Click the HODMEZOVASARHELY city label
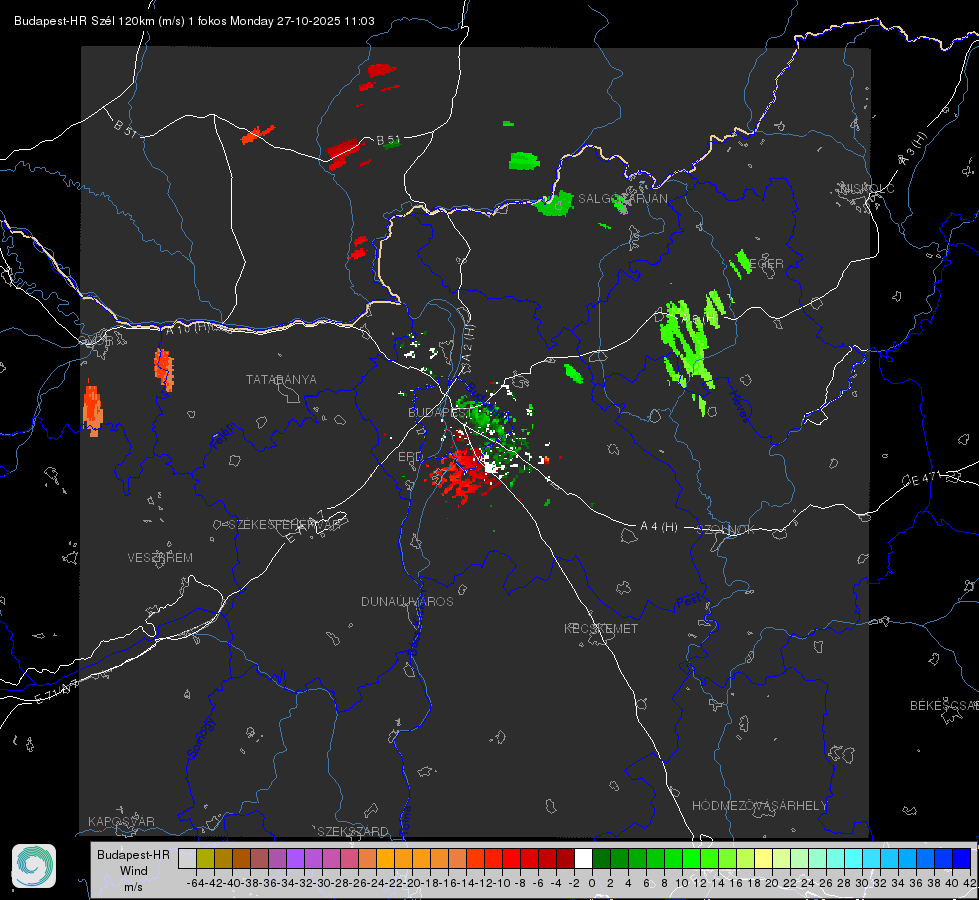Screen dimensions: 979x900 [759, 806]
